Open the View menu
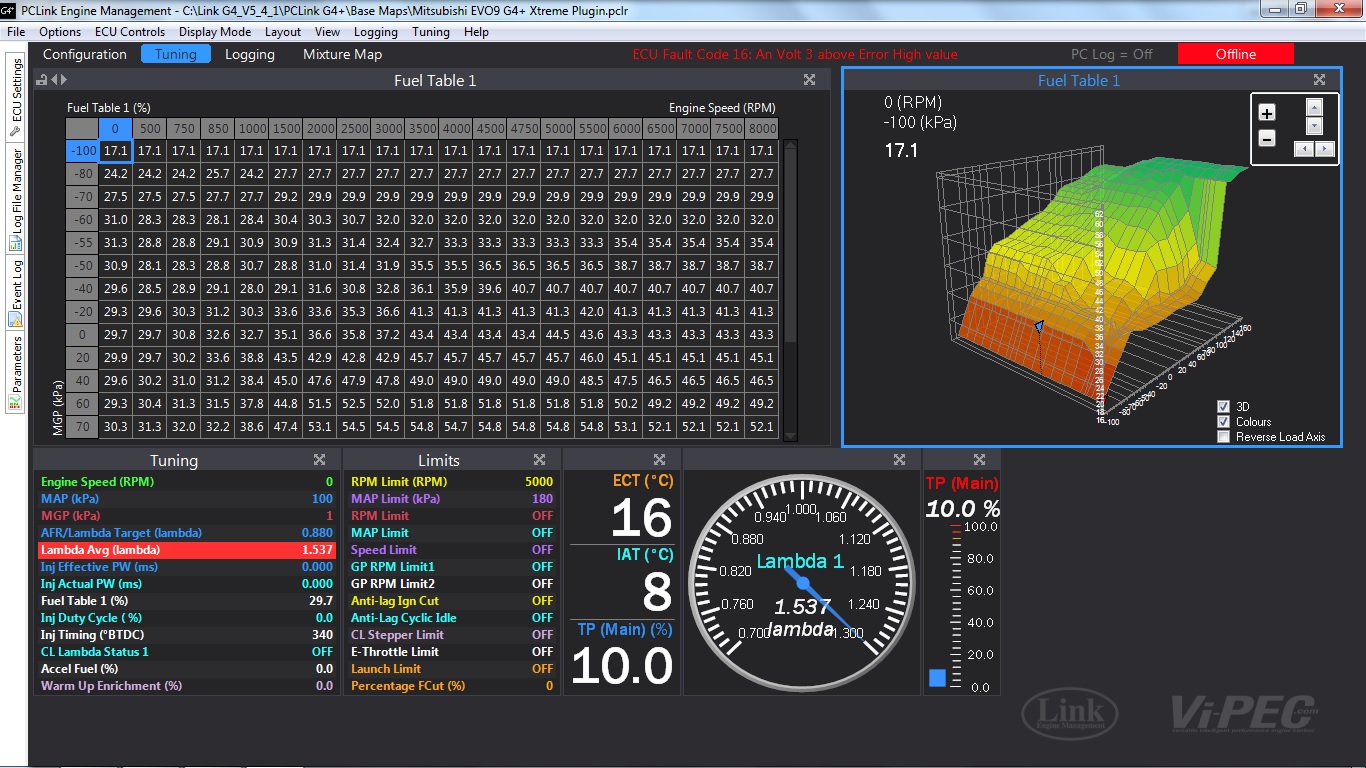This screenshot has width=1366, height=768. (x=327, y=32)
